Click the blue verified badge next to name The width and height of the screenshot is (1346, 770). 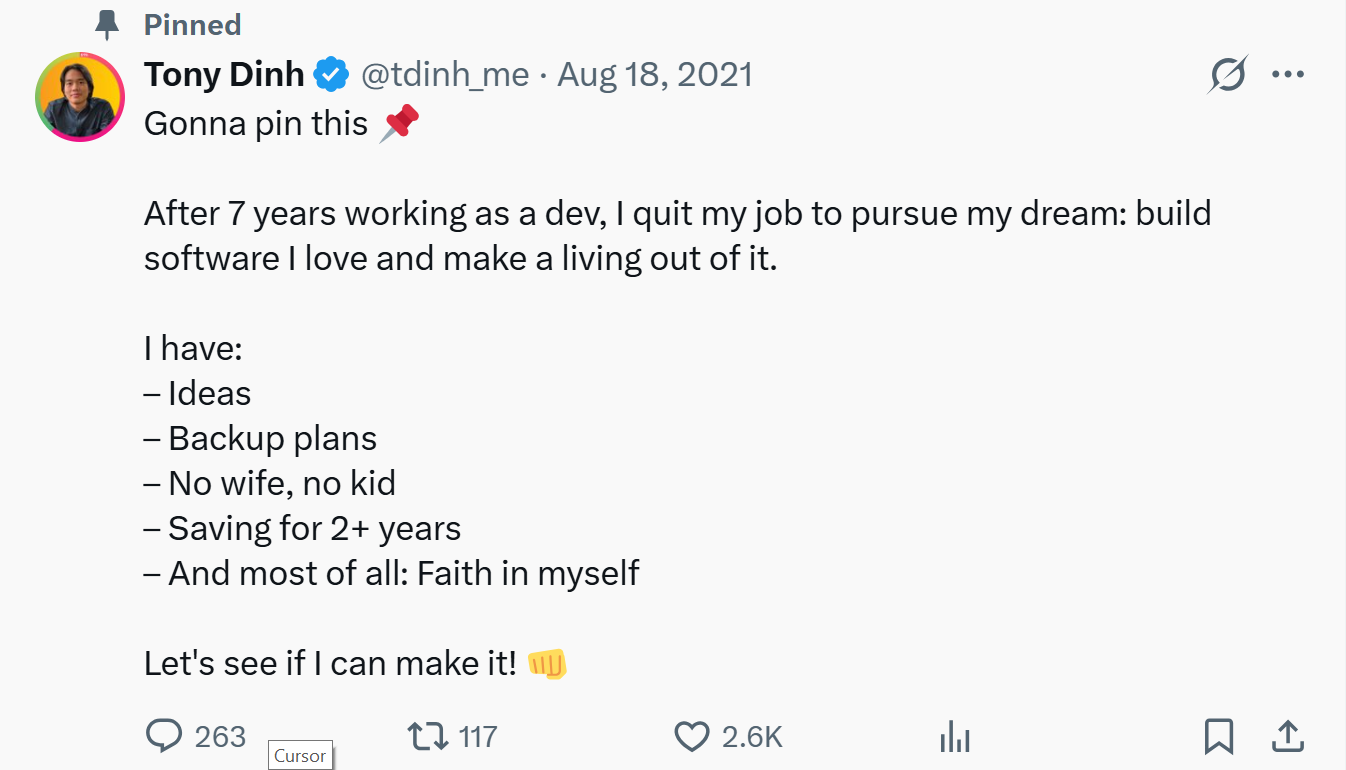(x=331, y=75)
